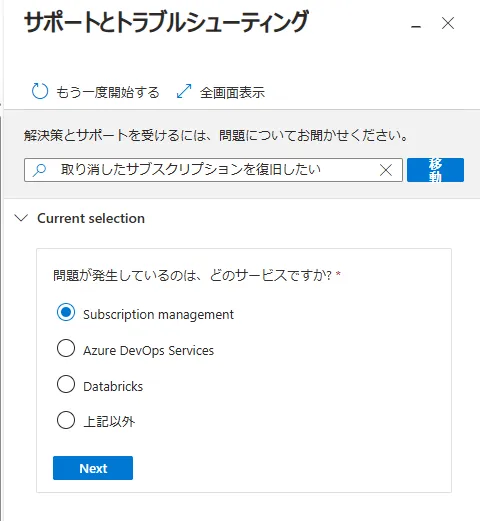Viewport: 480px width, 521px height.
Task: Click the Azure DevOps Services label
Action: tap(148, 350)
